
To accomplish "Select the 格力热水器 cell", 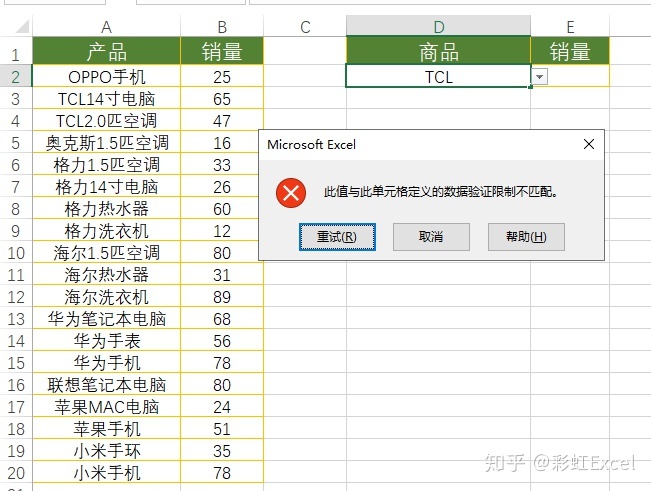I will (x=106, y=209).
